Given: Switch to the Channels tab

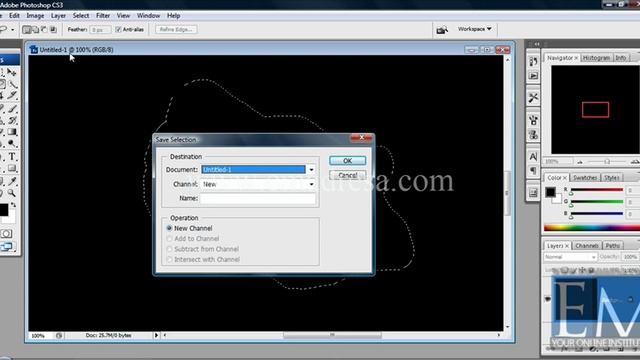Looking at the screenshot, I should tap(587, 246).
